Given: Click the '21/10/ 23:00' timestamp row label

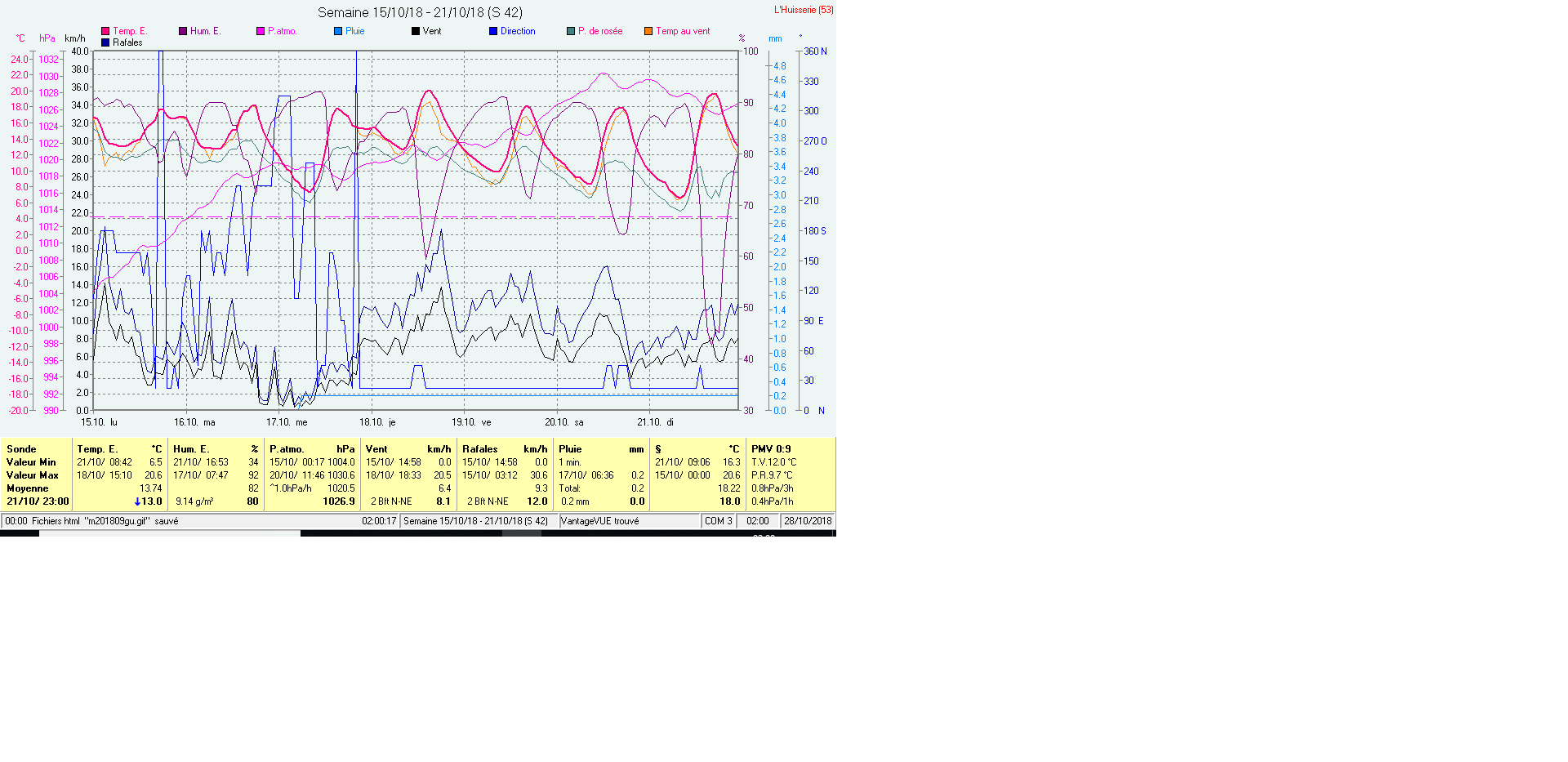Looking at the screenshot, I should [38, 501].
